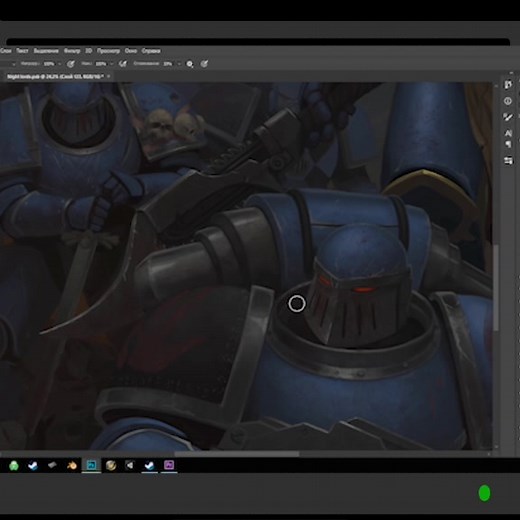Expand the collapsed panel dock arrows
This screenshot has width=520, height=520.
[511, 72]
